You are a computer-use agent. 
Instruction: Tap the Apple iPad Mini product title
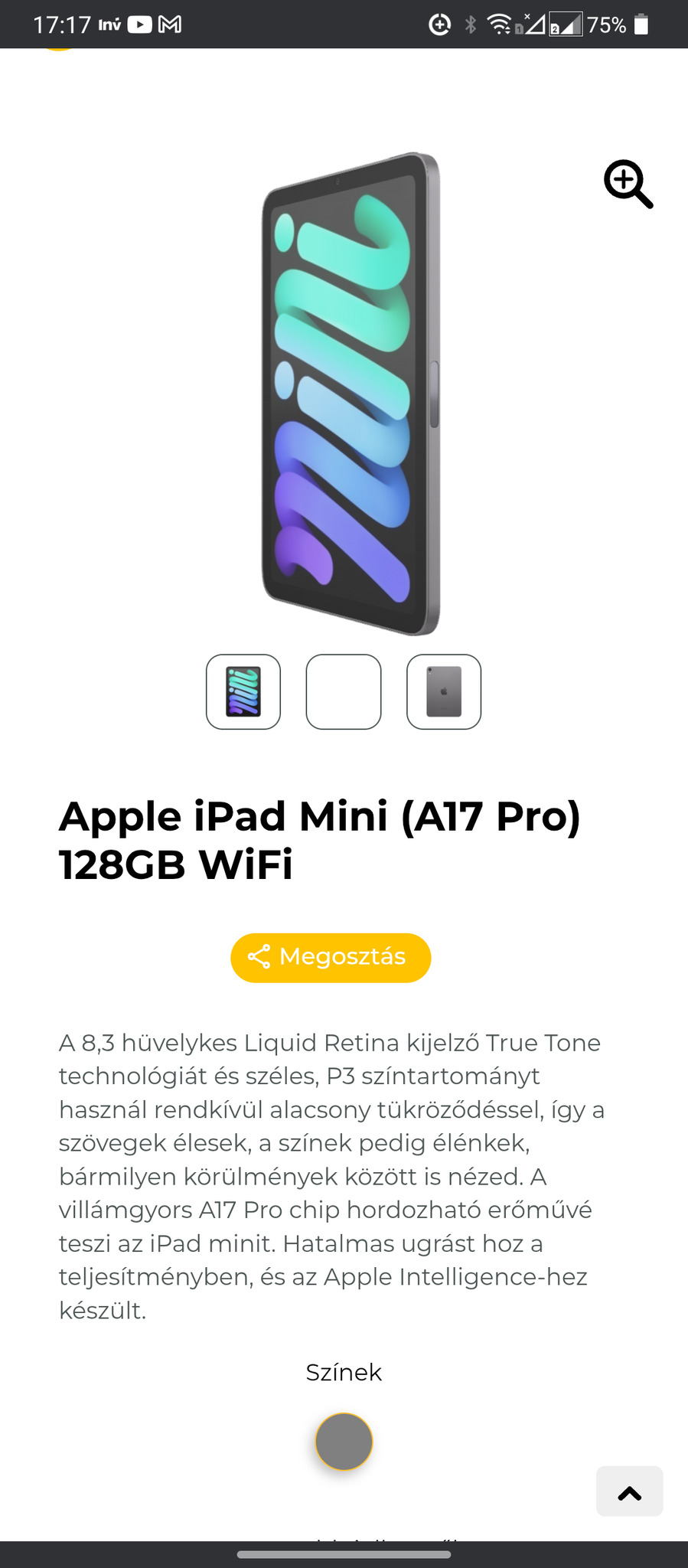[320, 840]
